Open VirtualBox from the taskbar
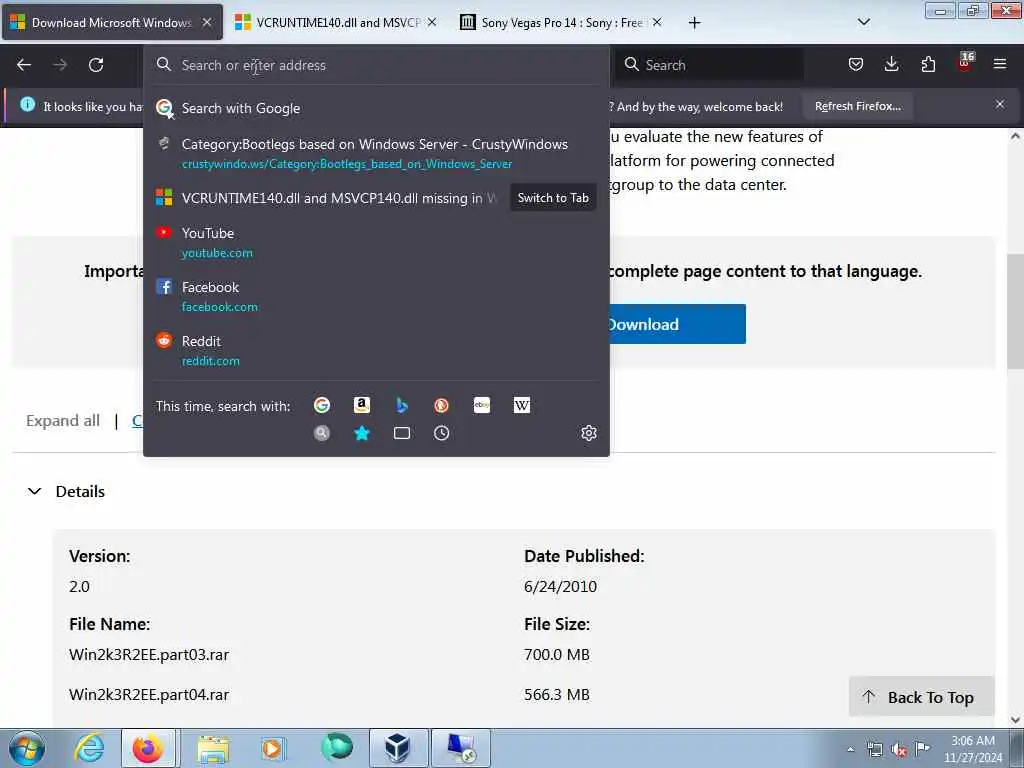 398,748
